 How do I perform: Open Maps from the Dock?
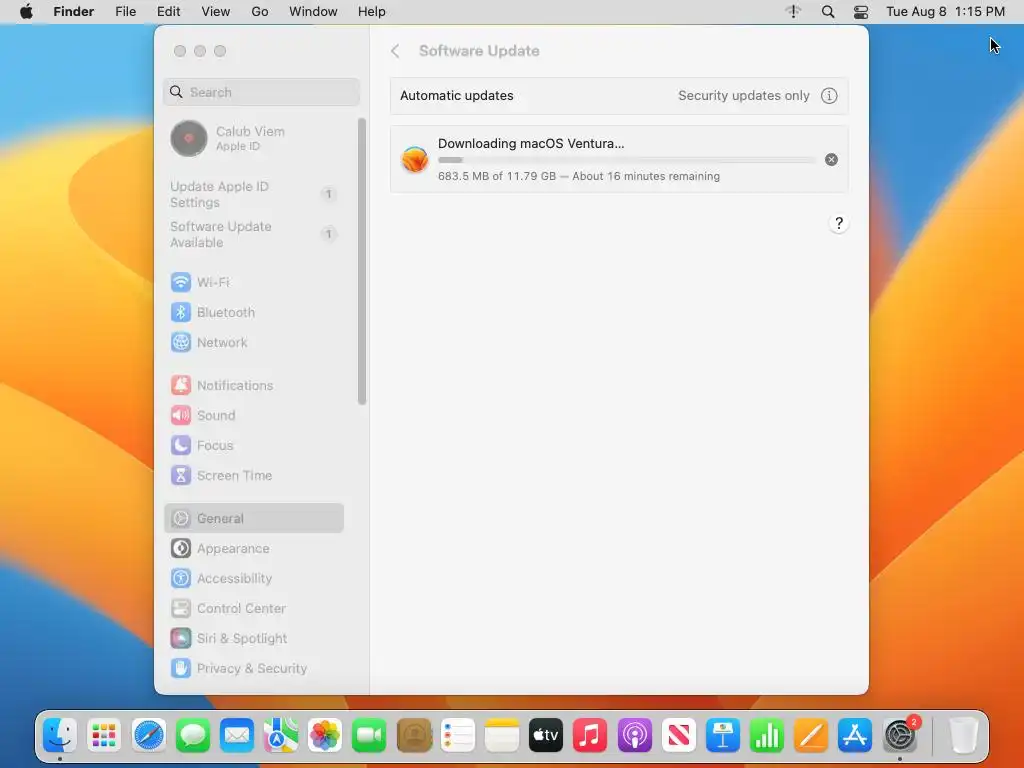[x=281, y=736]
